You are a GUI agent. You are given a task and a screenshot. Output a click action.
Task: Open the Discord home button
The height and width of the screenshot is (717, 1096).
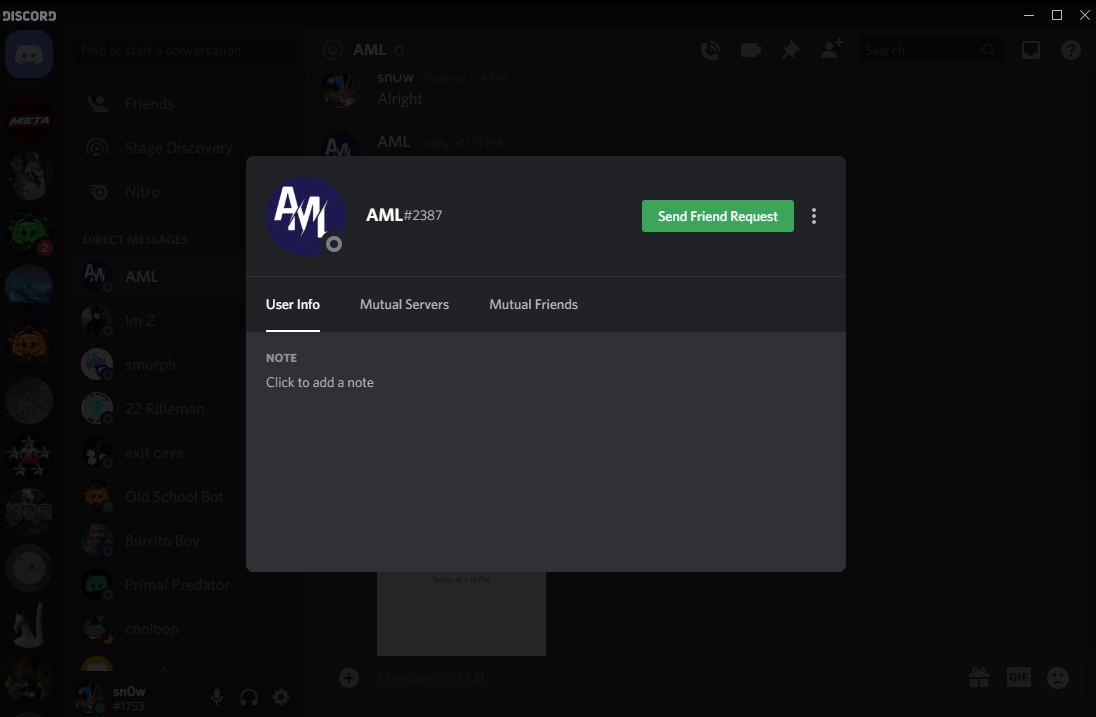point(29,54)
